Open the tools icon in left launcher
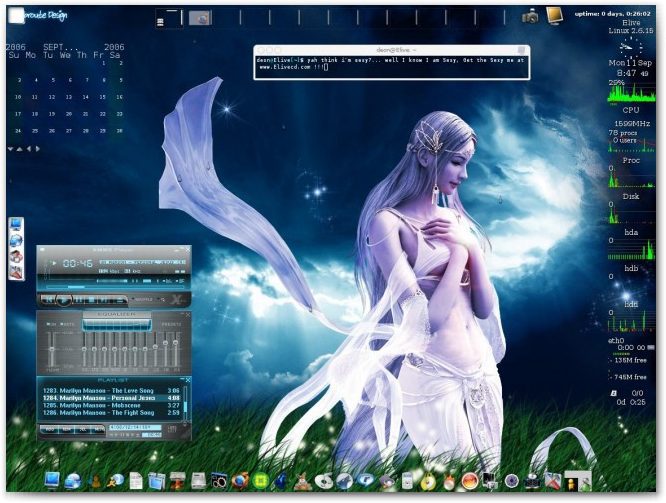Viewport: 666px width, 503px height. point(16,272)
